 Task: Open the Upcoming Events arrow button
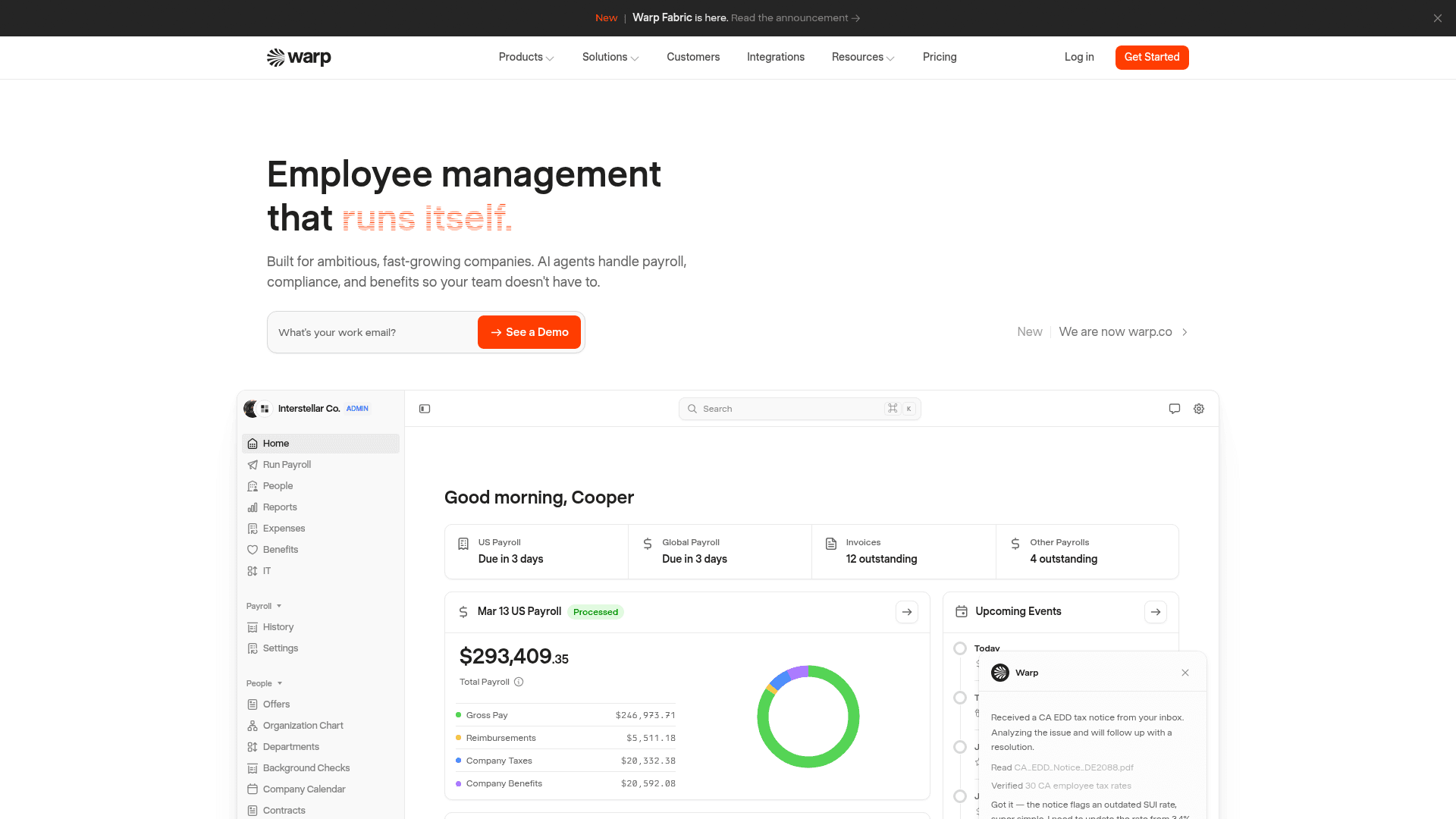point(1156,612)
